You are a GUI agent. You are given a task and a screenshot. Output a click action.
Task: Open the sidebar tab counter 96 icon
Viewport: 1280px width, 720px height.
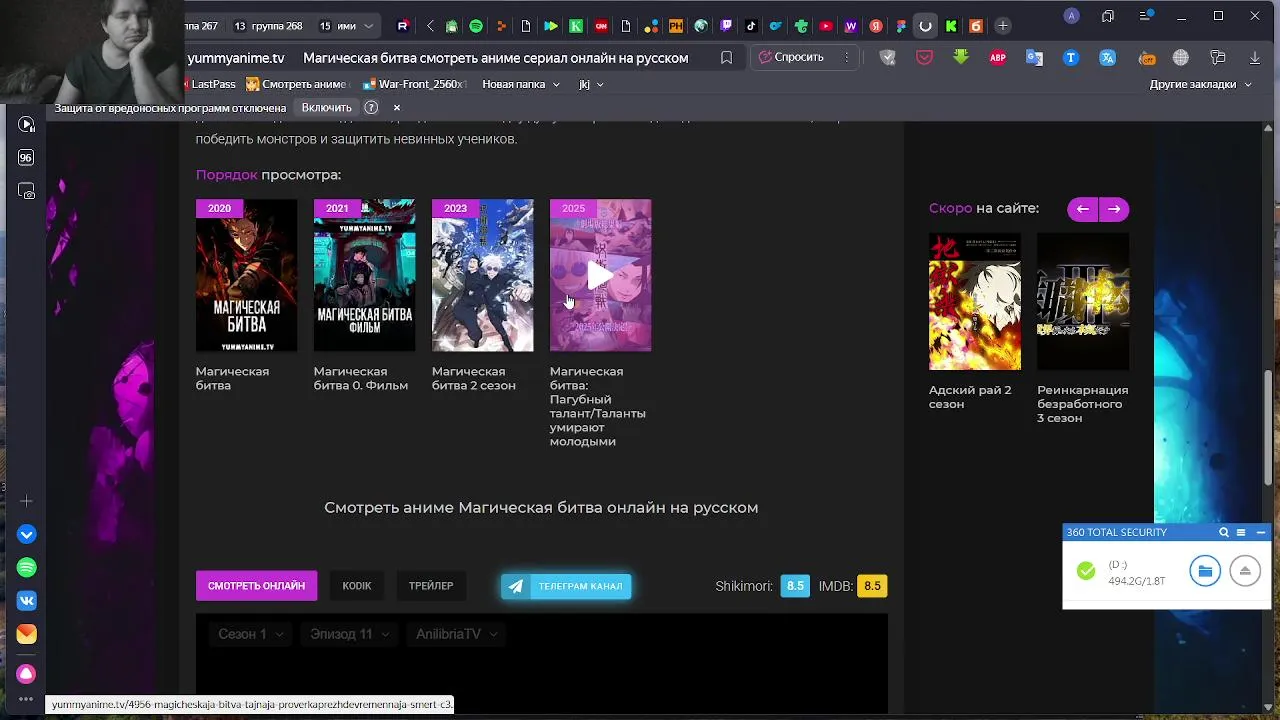[x=27, y=158]
